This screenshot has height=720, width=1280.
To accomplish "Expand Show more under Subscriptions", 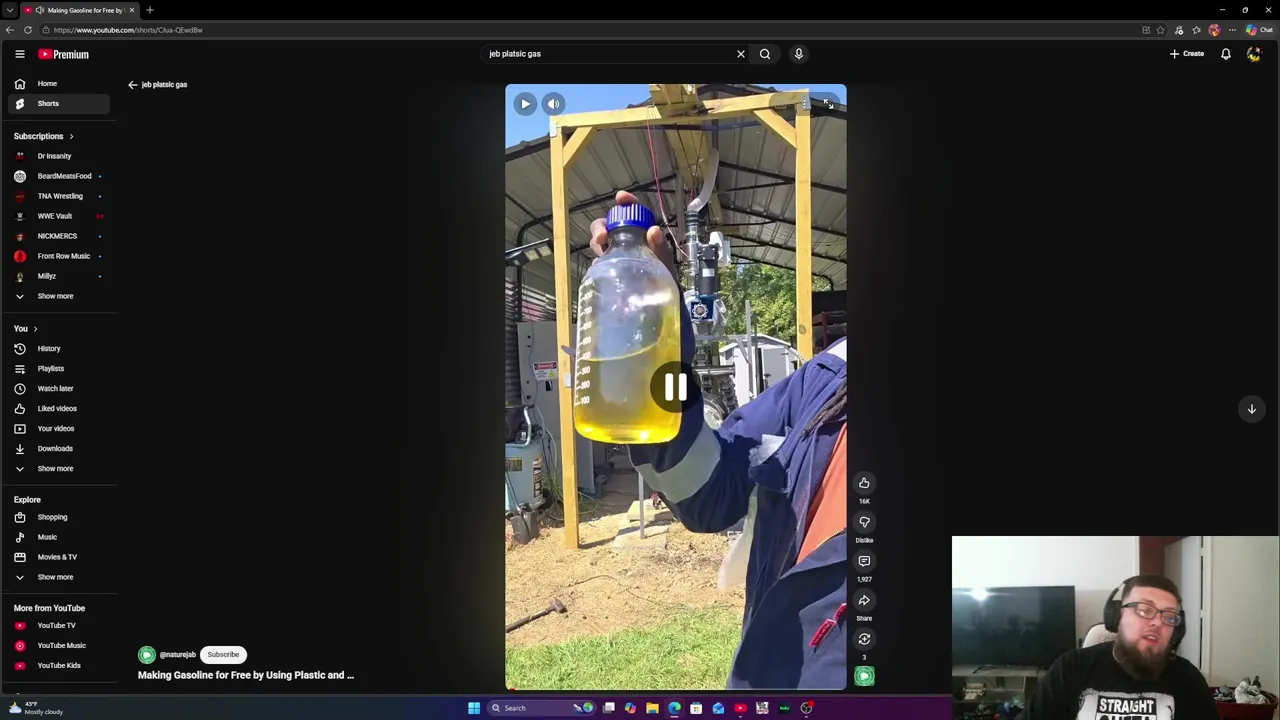I will tap(60, 296).
